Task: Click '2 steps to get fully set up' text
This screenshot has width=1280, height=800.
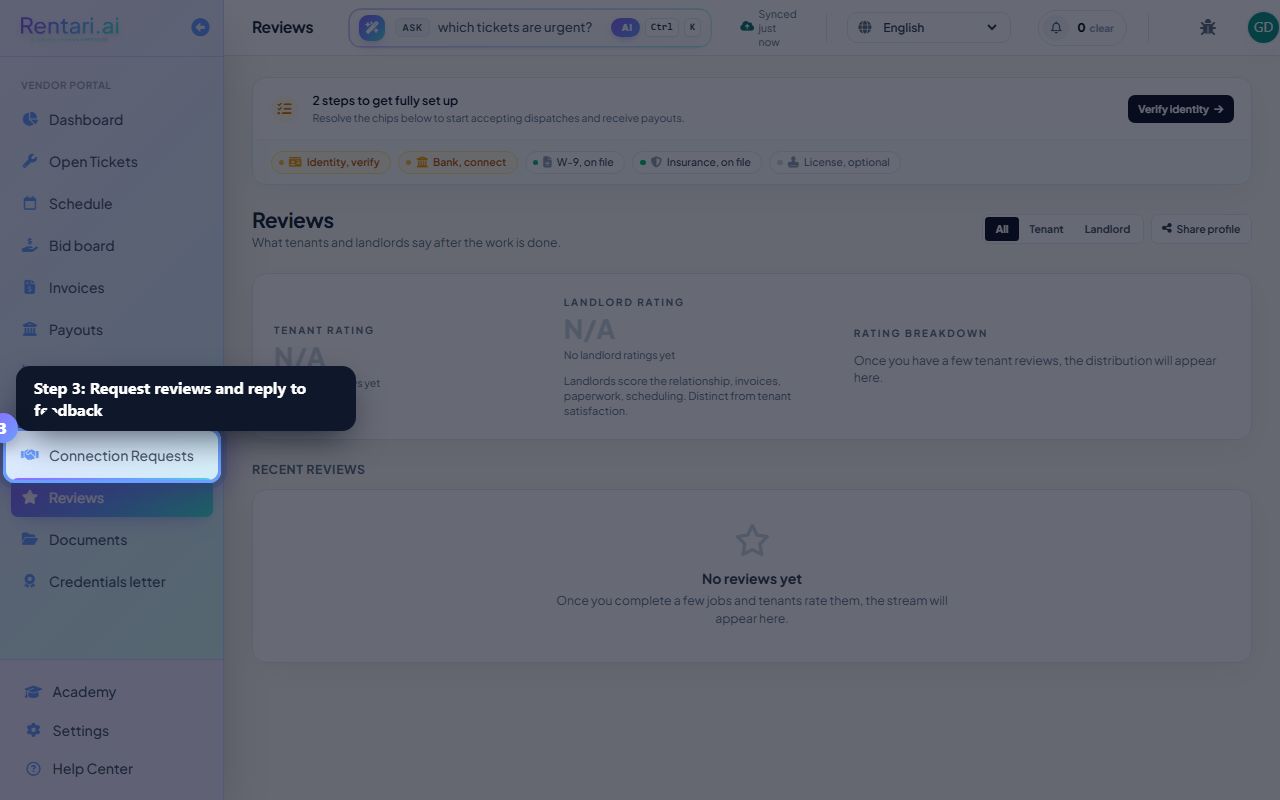Action: tap(385, 101)
